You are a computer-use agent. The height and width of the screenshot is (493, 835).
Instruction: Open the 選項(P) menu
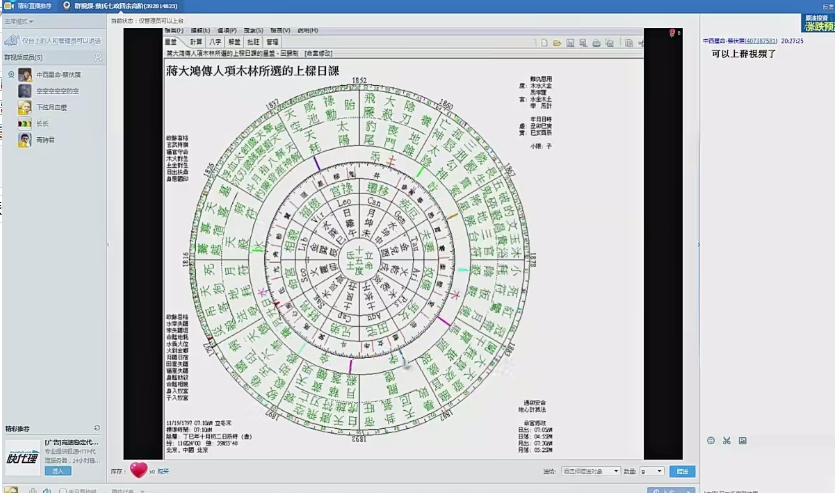tap(227, 31)
